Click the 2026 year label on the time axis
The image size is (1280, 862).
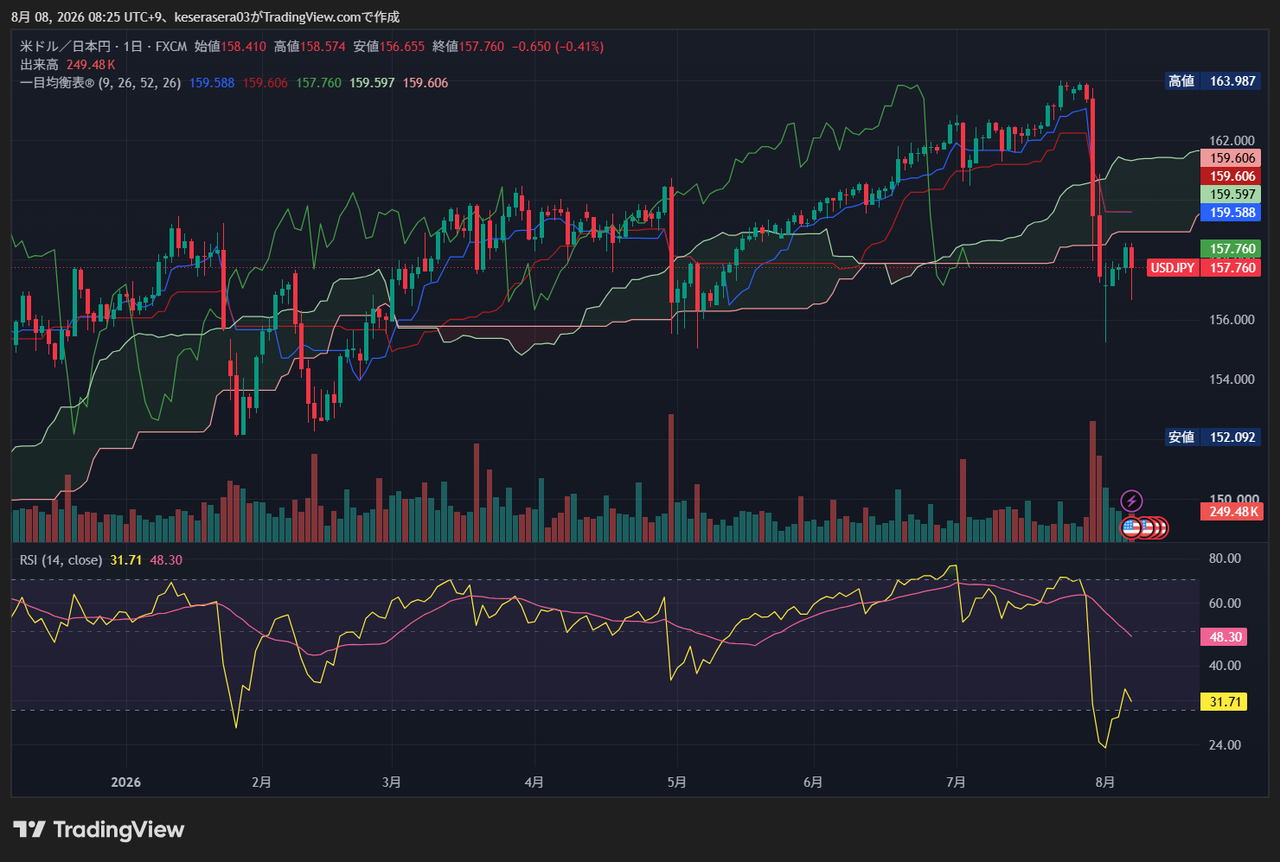pos(126,782)
